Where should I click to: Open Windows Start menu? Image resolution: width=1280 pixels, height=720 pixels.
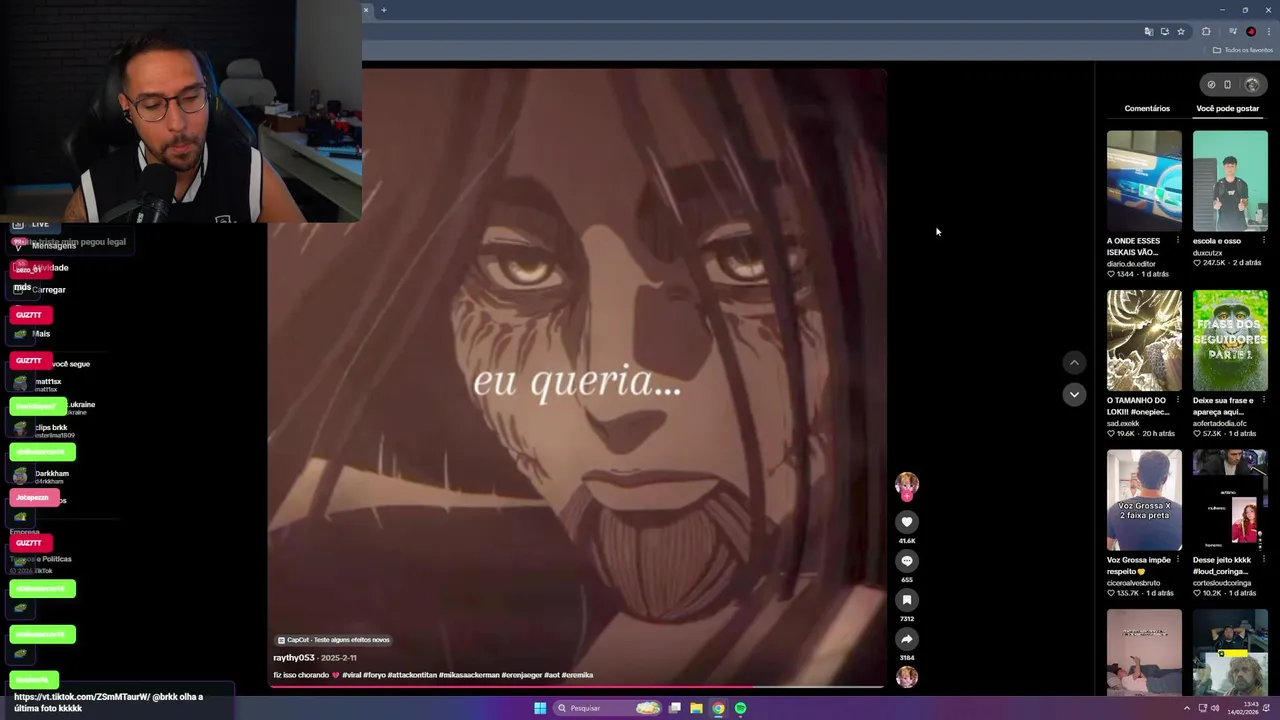(540, 708)
